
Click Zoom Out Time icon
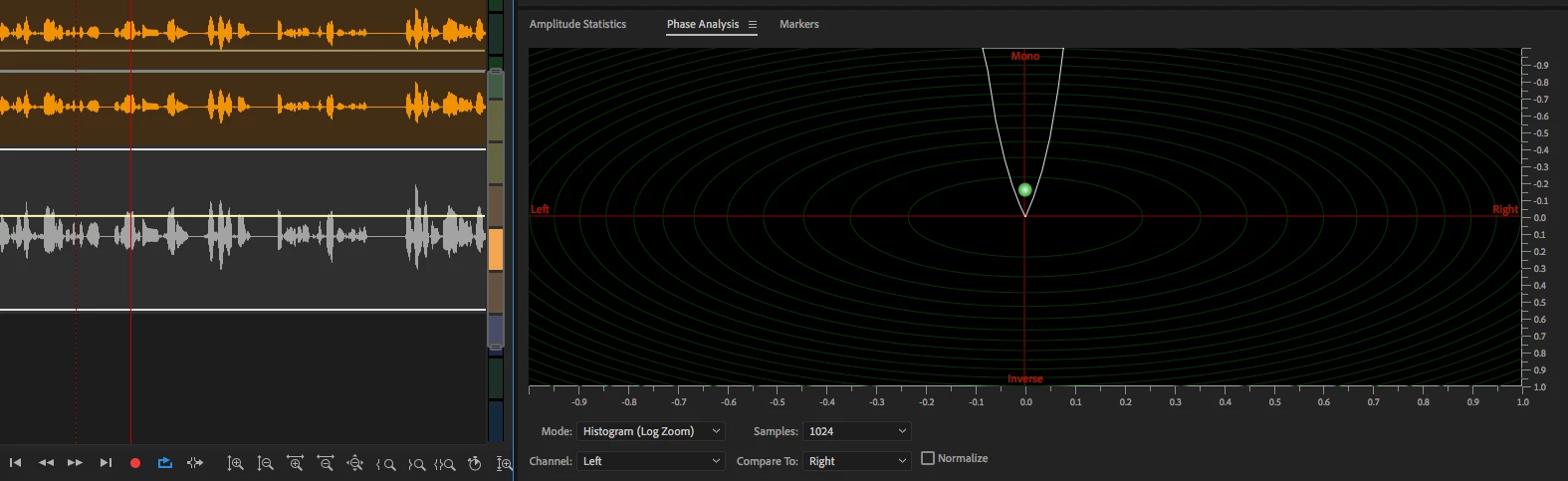tap(325, 463)
